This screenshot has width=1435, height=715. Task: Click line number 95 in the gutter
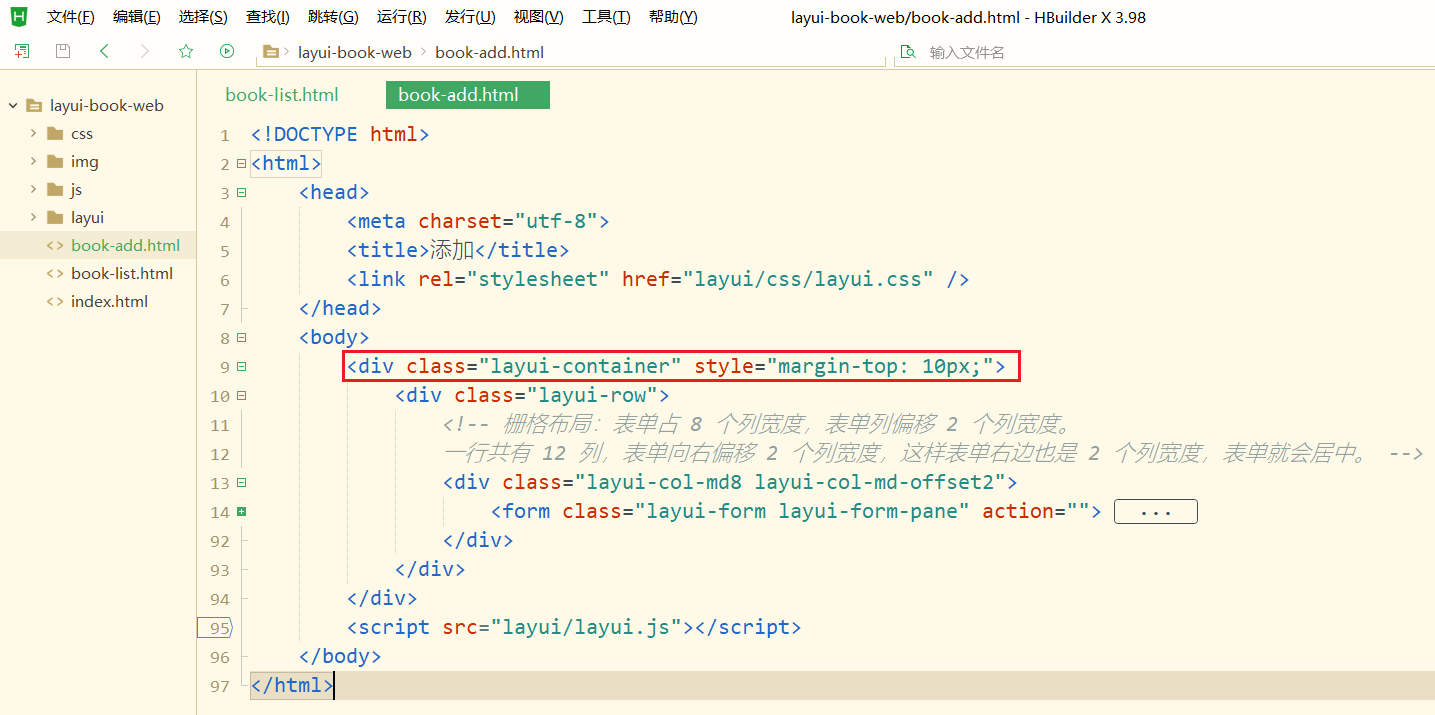[x=218, y=628]
